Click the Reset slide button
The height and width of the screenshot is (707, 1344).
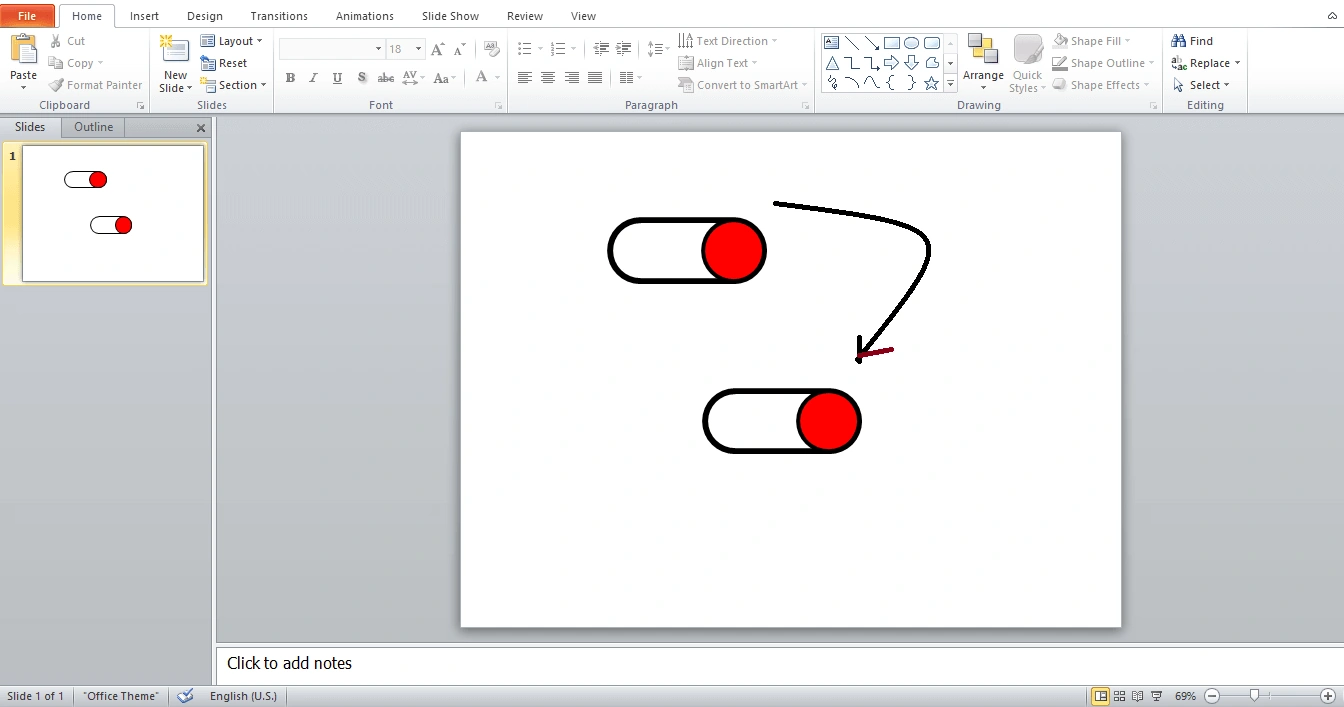[x=224, y=63]
